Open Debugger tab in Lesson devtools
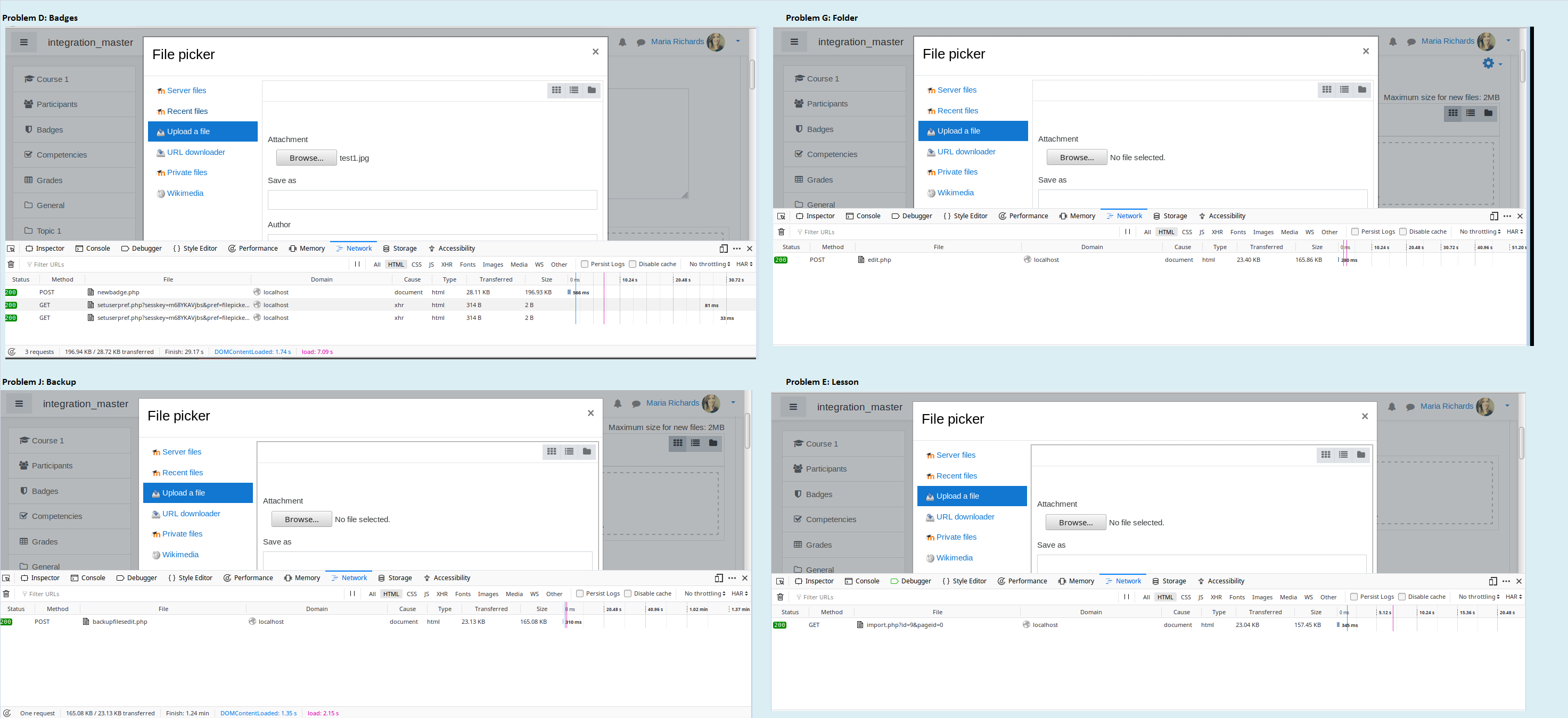The image size is (1568, 718). tap(910, 581)
